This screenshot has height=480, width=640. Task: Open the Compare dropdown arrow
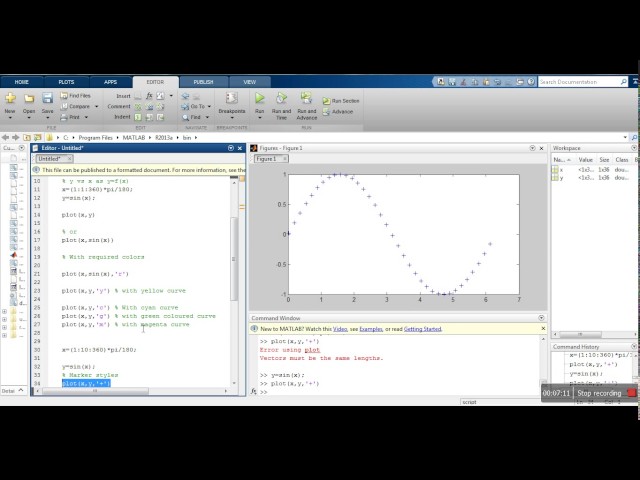[x=97, y=107]
